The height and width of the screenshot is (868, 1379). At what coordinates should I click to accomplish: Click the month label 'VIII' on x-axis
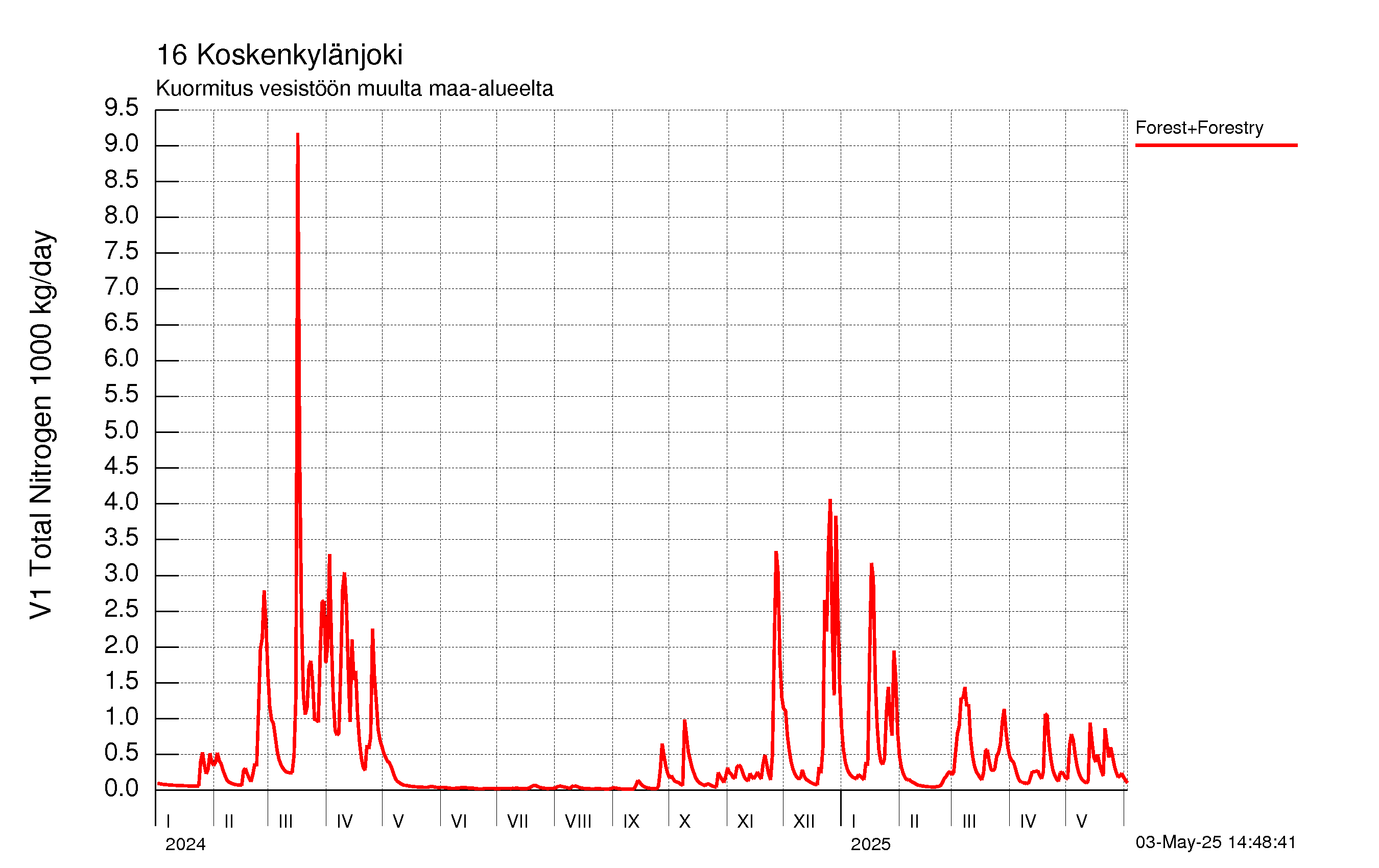tap(578, 822)
